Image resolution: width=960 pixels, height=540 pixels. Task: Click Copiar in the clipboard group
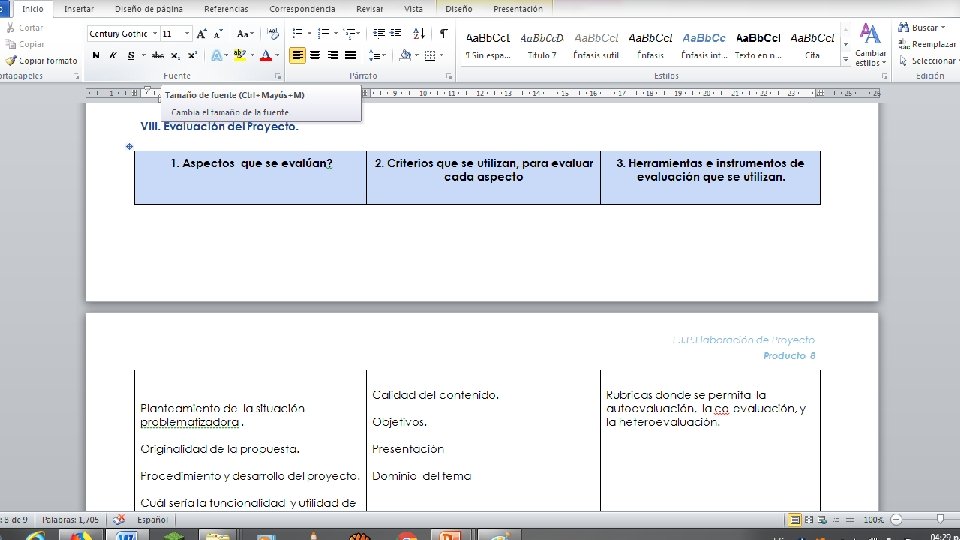24,44
